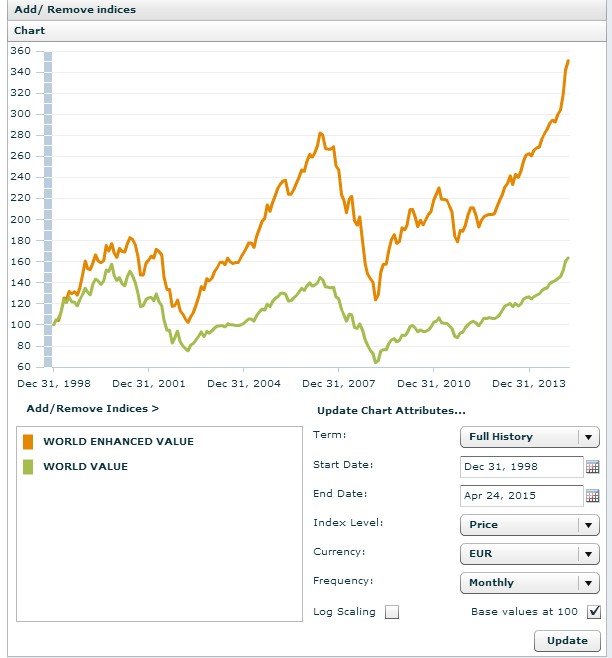Expand the Index Level Price dropdown
The height and width of the screenshot is (658, 612).
(x=528, y=525)
